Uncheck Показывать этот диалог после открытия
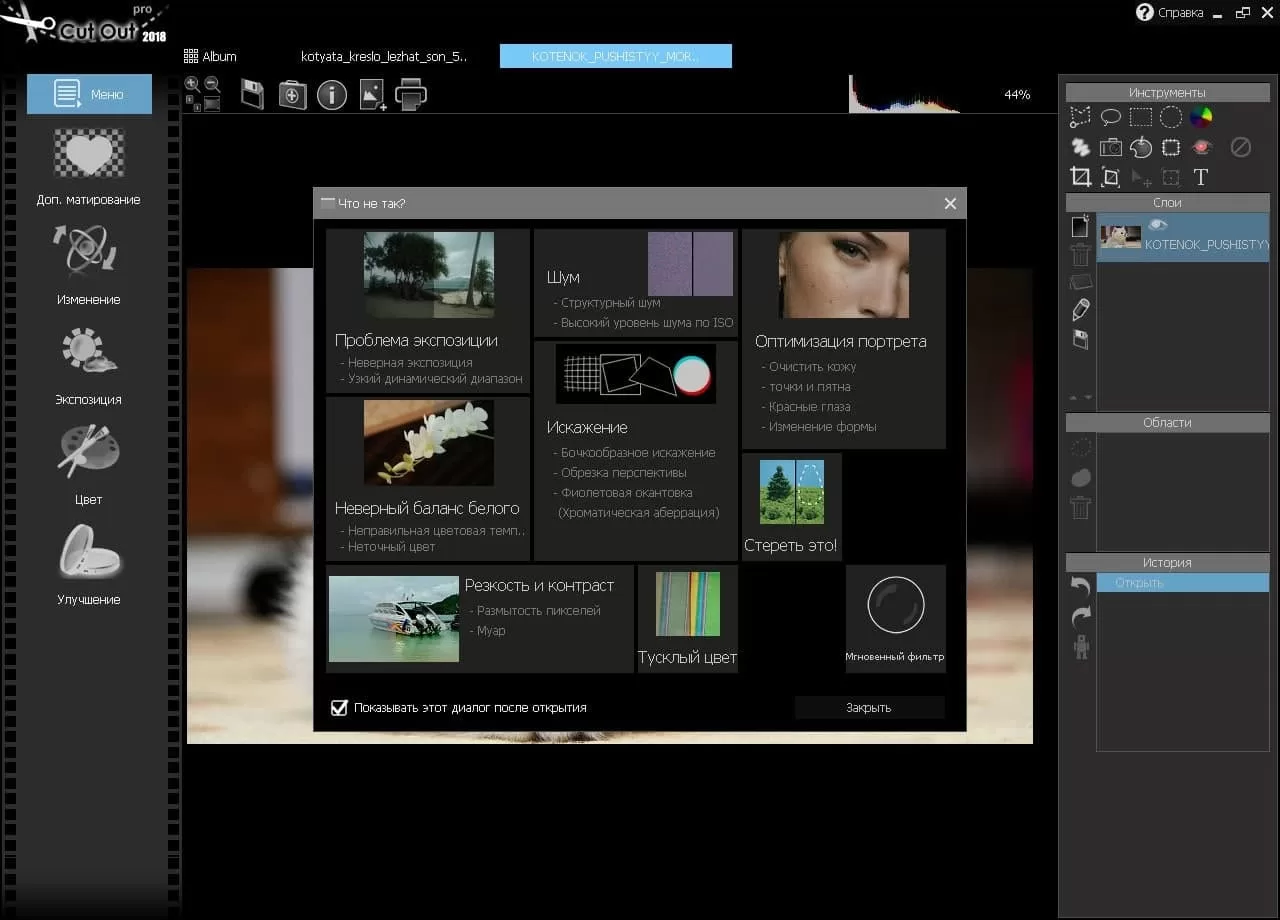This screenshot has height=920, width=1280. click(x=339, y=708)
